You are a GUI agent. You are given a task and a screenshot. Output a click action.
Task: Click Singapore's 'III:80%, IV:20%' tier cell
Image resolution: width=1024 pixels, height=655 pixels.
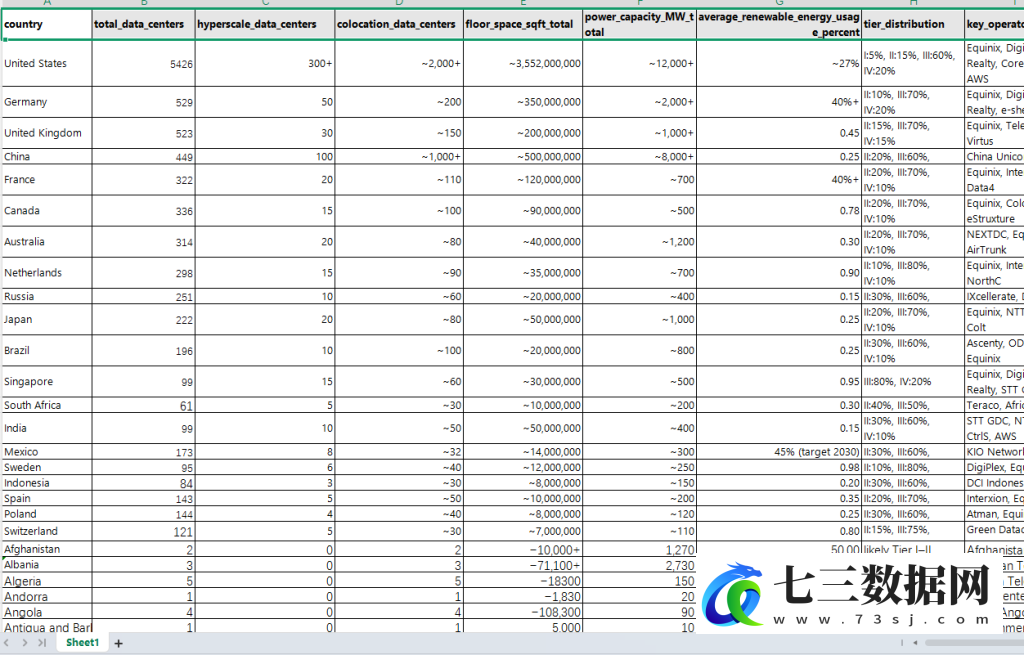coord(913,381)
